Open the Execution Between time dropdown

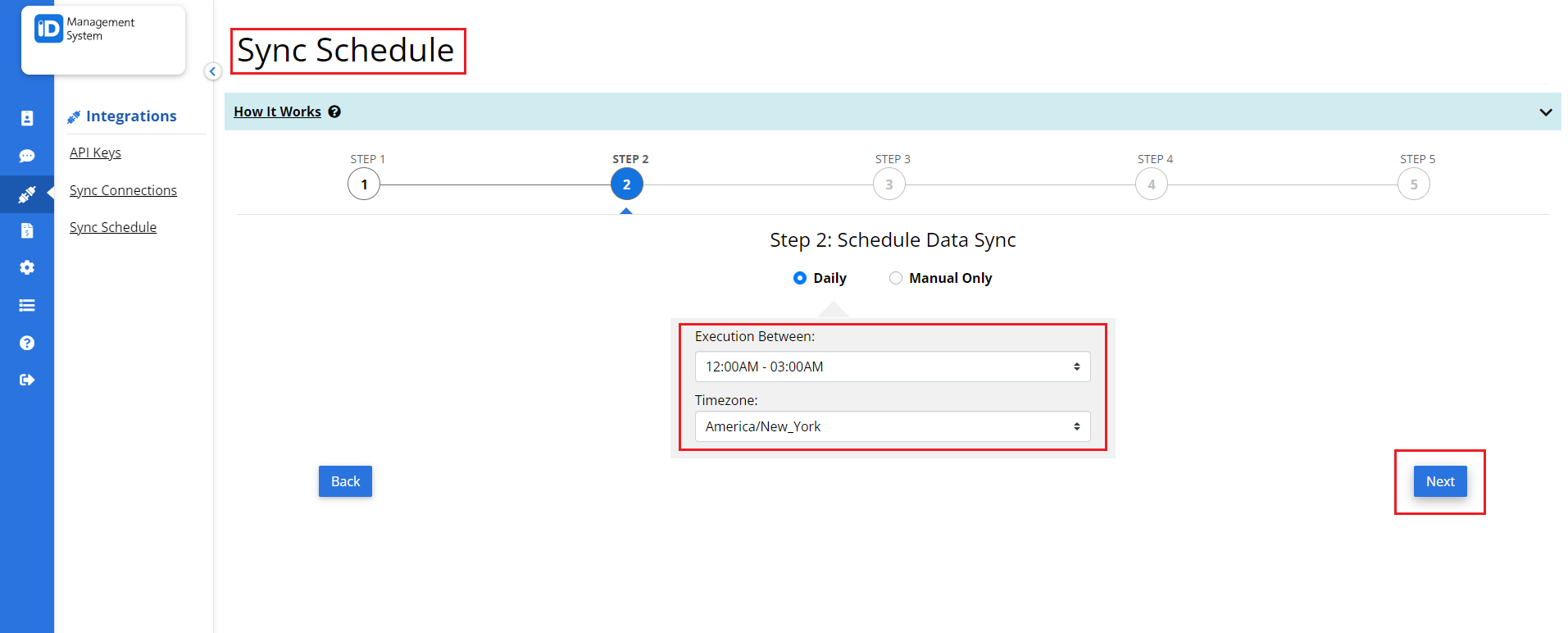(x=893, y=367)
